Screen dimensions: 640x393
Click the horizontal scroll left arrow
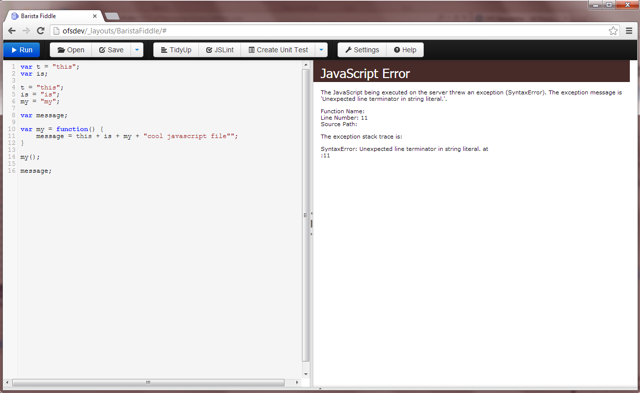click(7, 382)
